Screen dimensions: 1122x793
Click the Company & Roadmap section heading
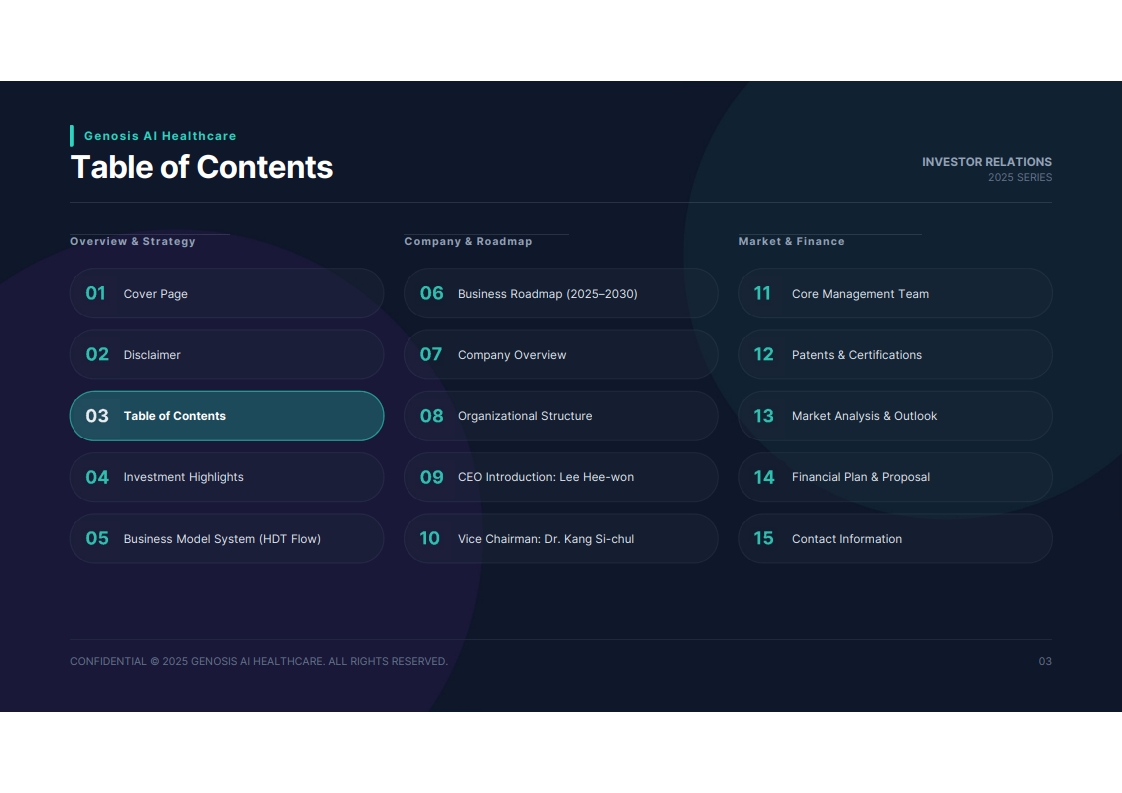[x=468, y=241]
